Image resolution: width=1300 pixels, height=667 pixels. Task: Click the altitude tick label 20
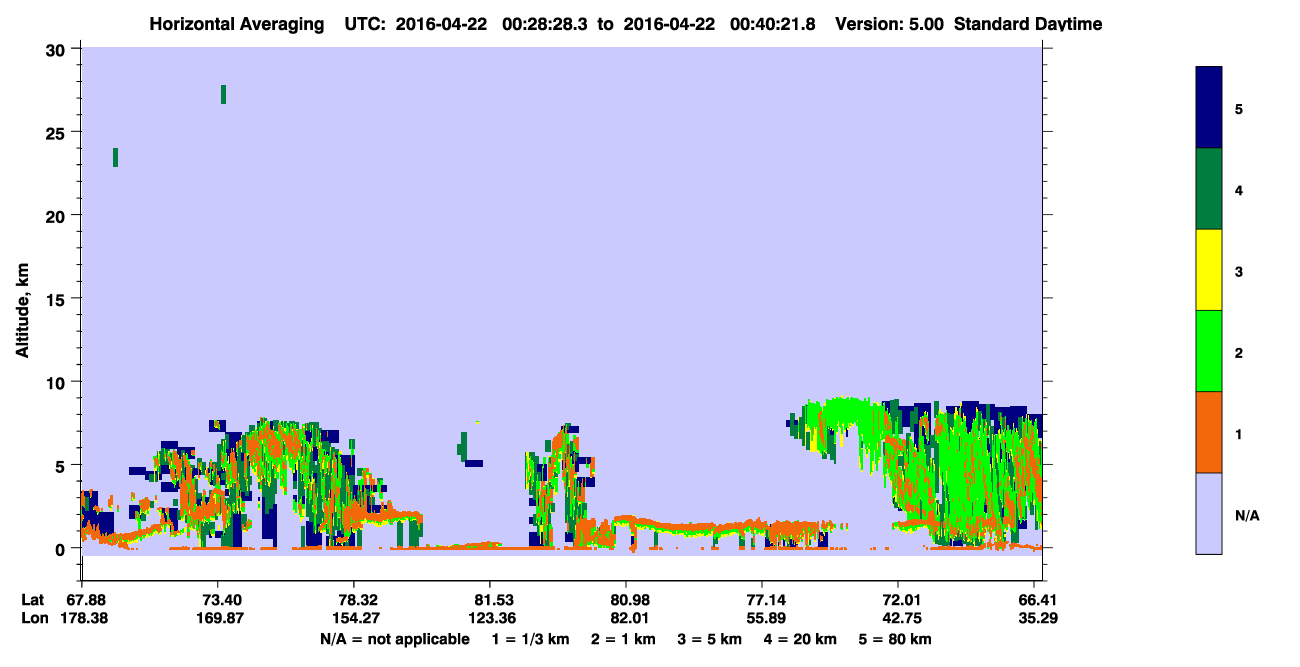click(x=58, y=216)
